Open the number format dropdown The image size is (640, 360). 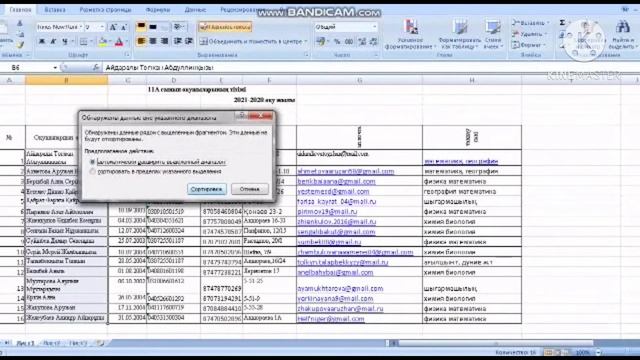pos(374,27)
